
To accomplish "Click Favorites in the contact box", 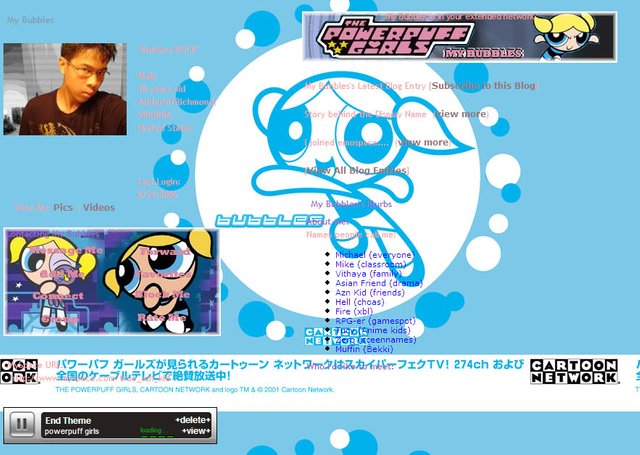I will tap(164, 274).
